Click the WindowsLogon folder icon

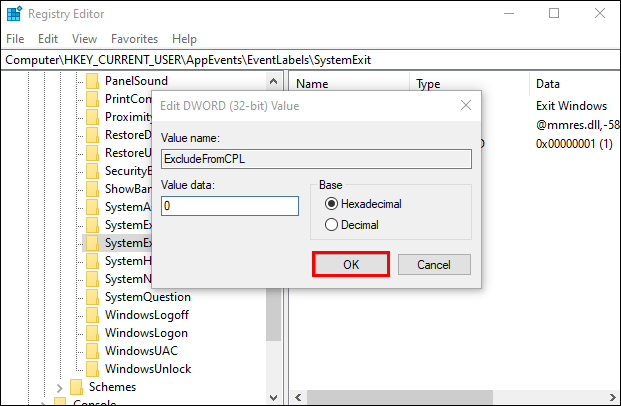92,333
